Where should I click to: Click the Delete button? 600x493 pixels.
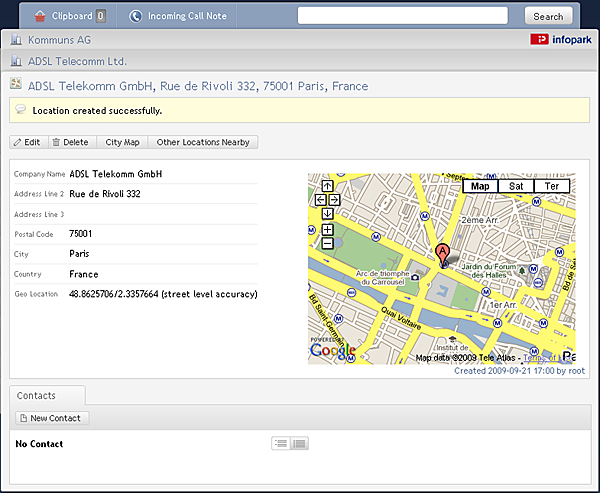pyautogui.click(x=72, y=142)
